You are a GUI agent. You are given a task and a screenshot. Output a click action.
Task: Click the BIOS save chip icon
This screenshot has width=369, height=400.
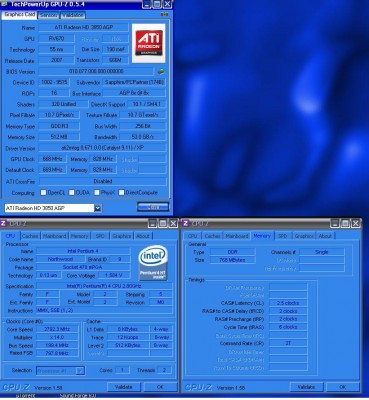tap(161, 71)
